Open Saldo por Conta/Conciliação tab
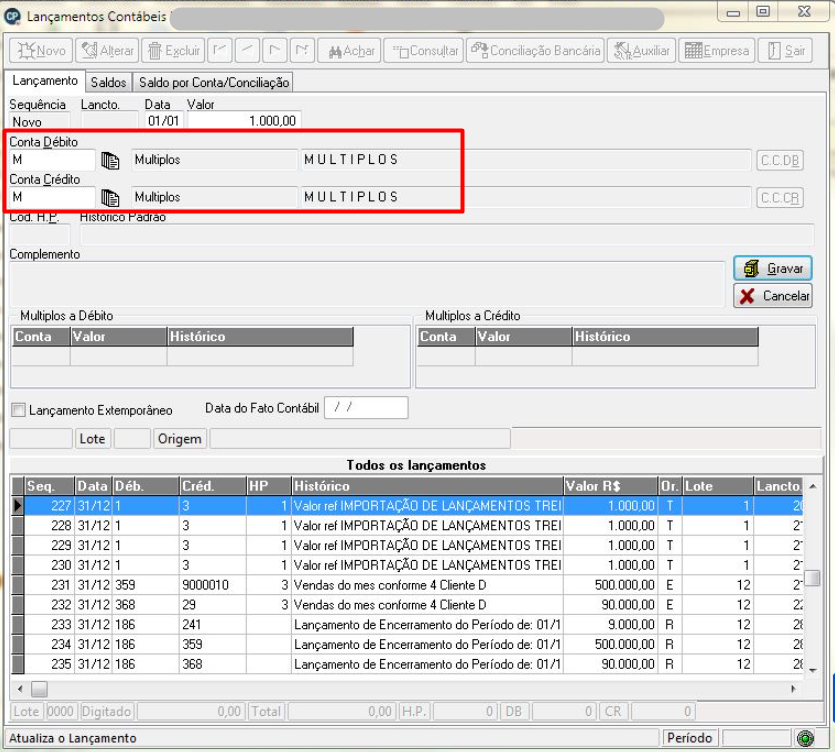This screenshot has height=752, width=835. pos(214,83)
